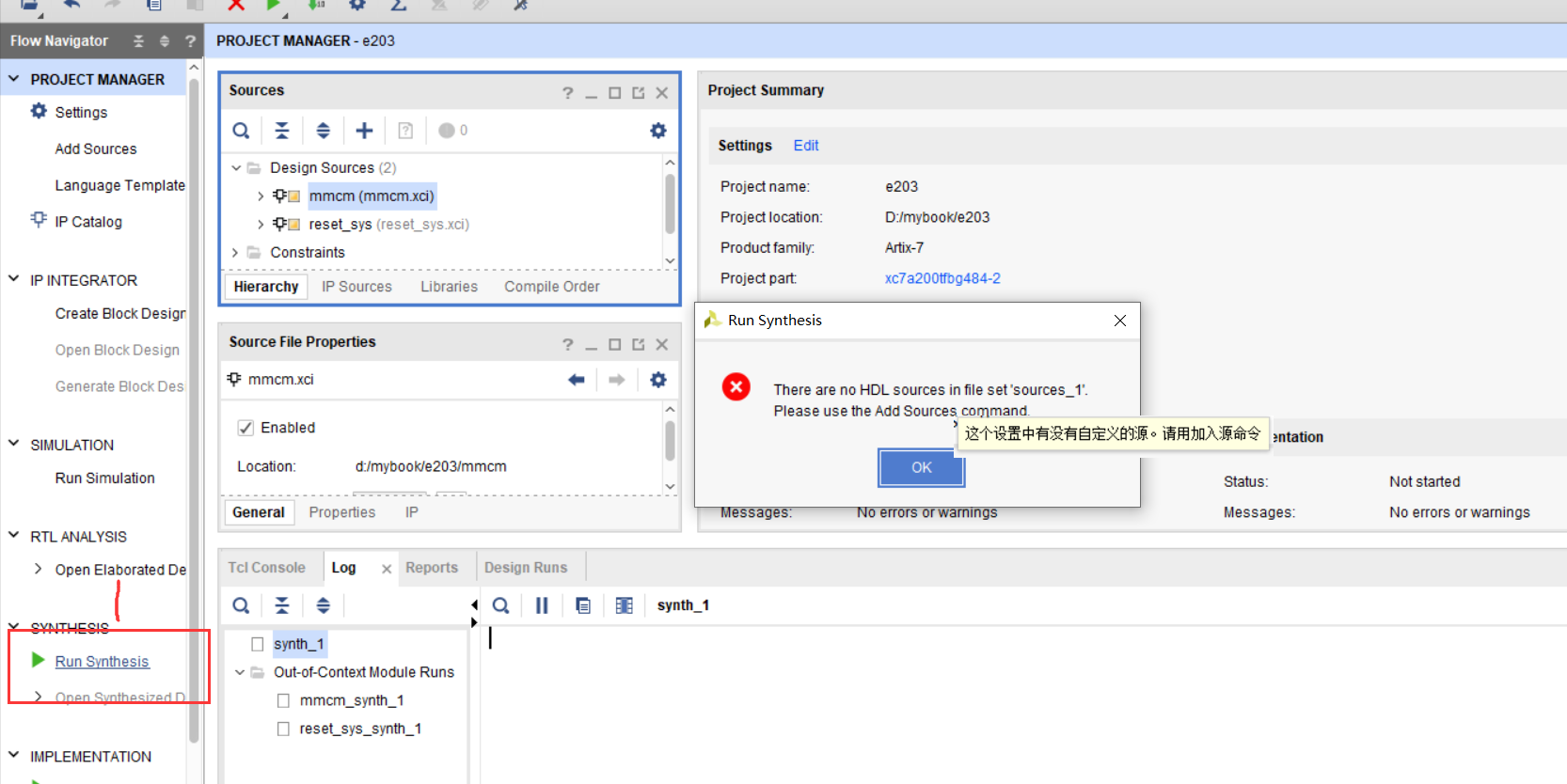1567x784 pixels.
Task: Collapse all items in Sources panel
Action: click(282, 131)
